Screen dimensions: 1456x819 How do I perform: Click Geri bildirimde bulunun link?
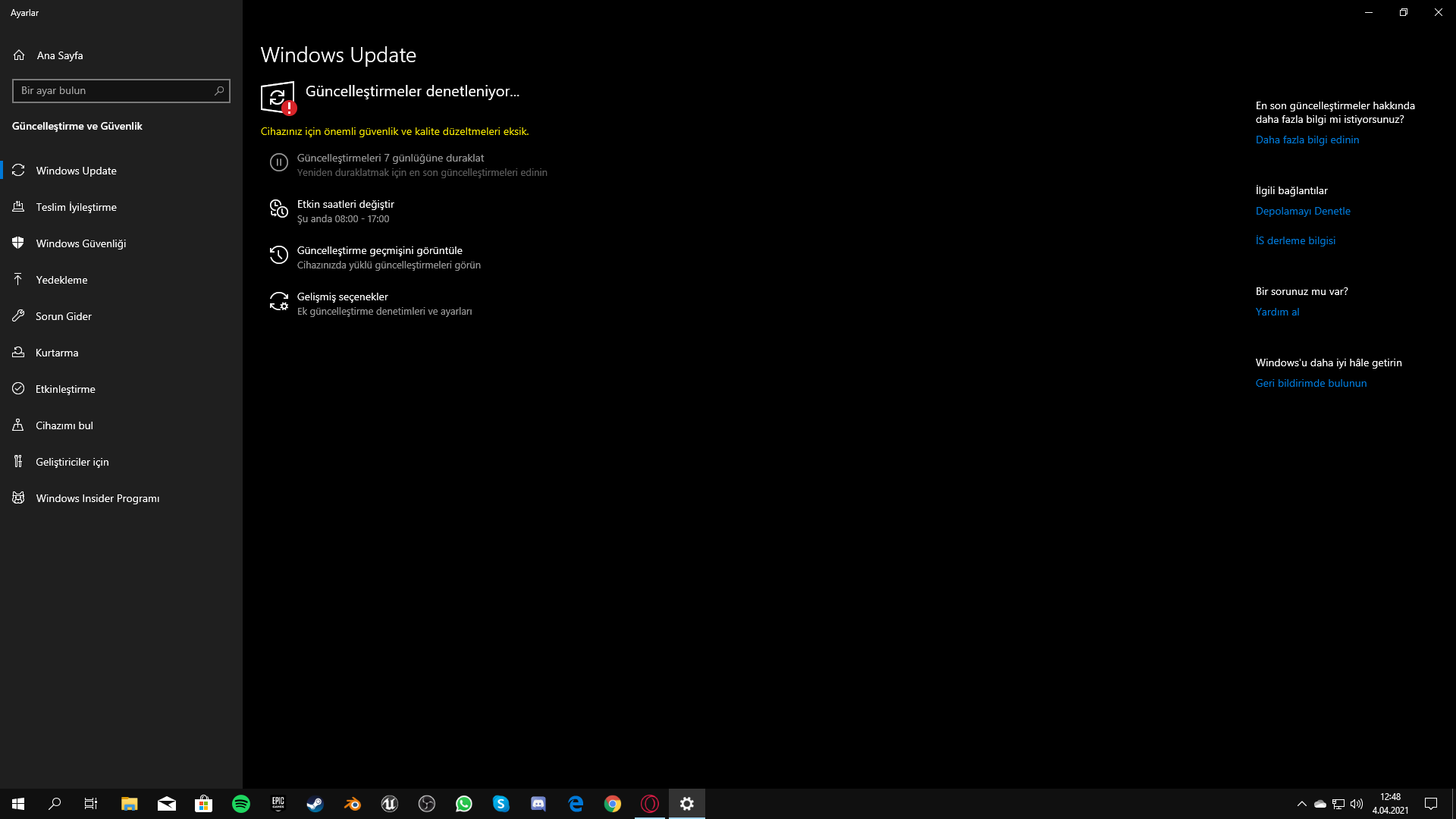coord(1310,383)
